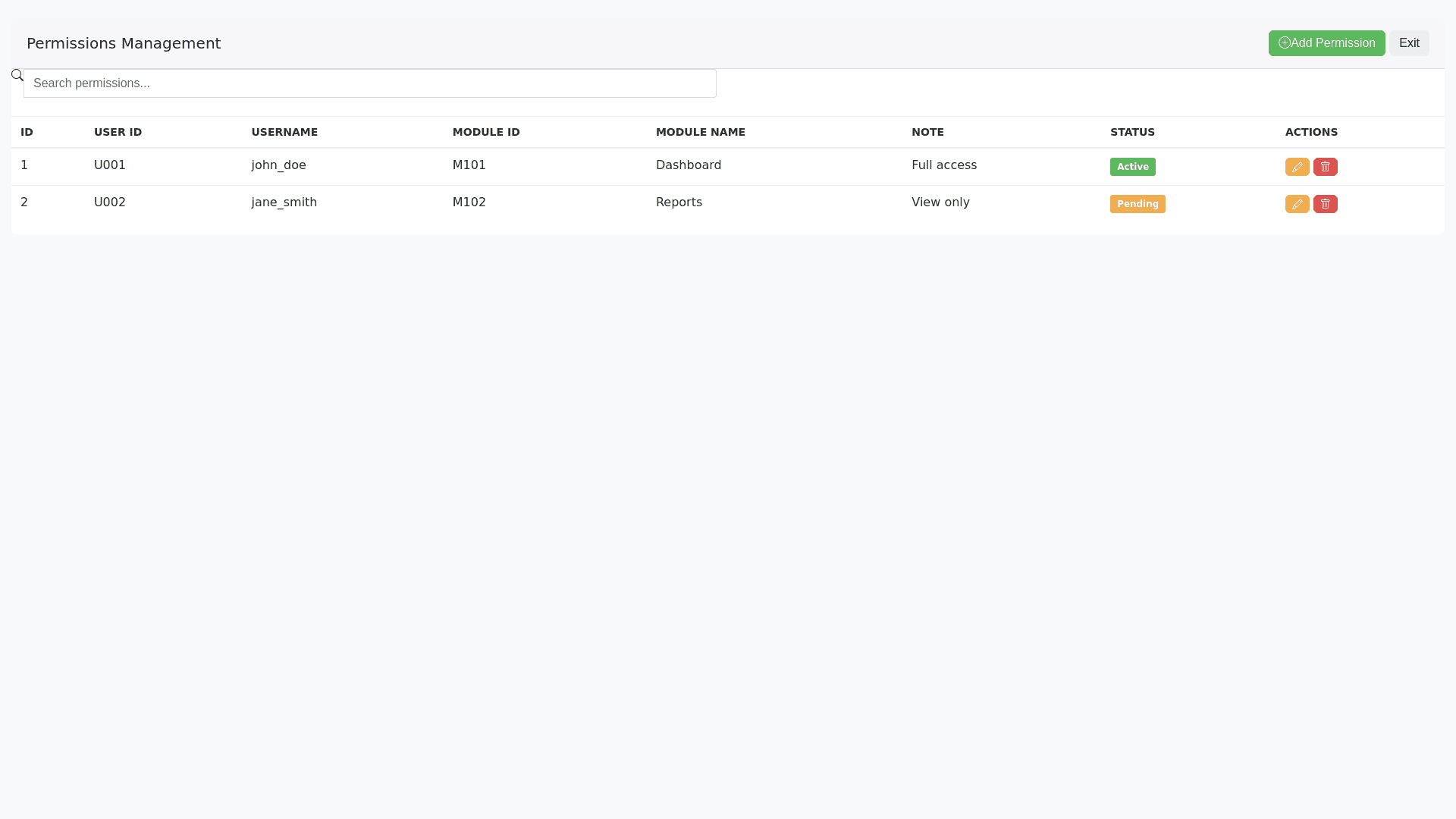The height and width of the screenshot is (819, 1456).
Task: Click the magnifying glass search icon
Action: [17, 75]
